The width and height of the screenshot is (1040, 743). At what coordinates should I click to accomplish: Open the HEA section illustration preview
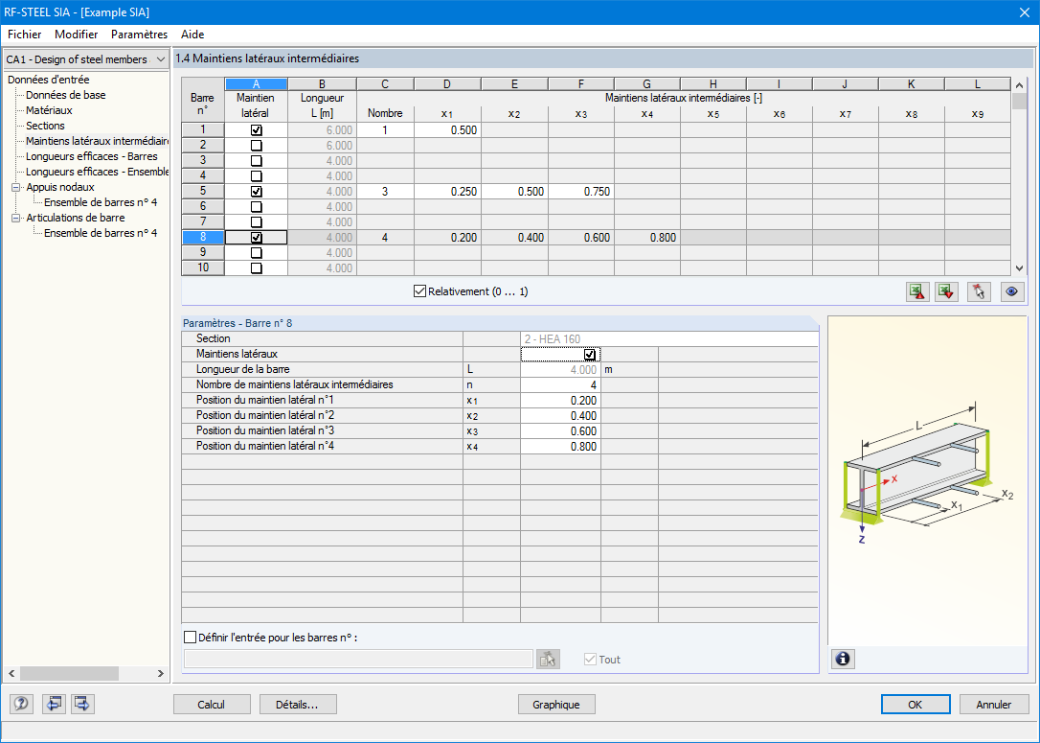click(x=927, y=481)
